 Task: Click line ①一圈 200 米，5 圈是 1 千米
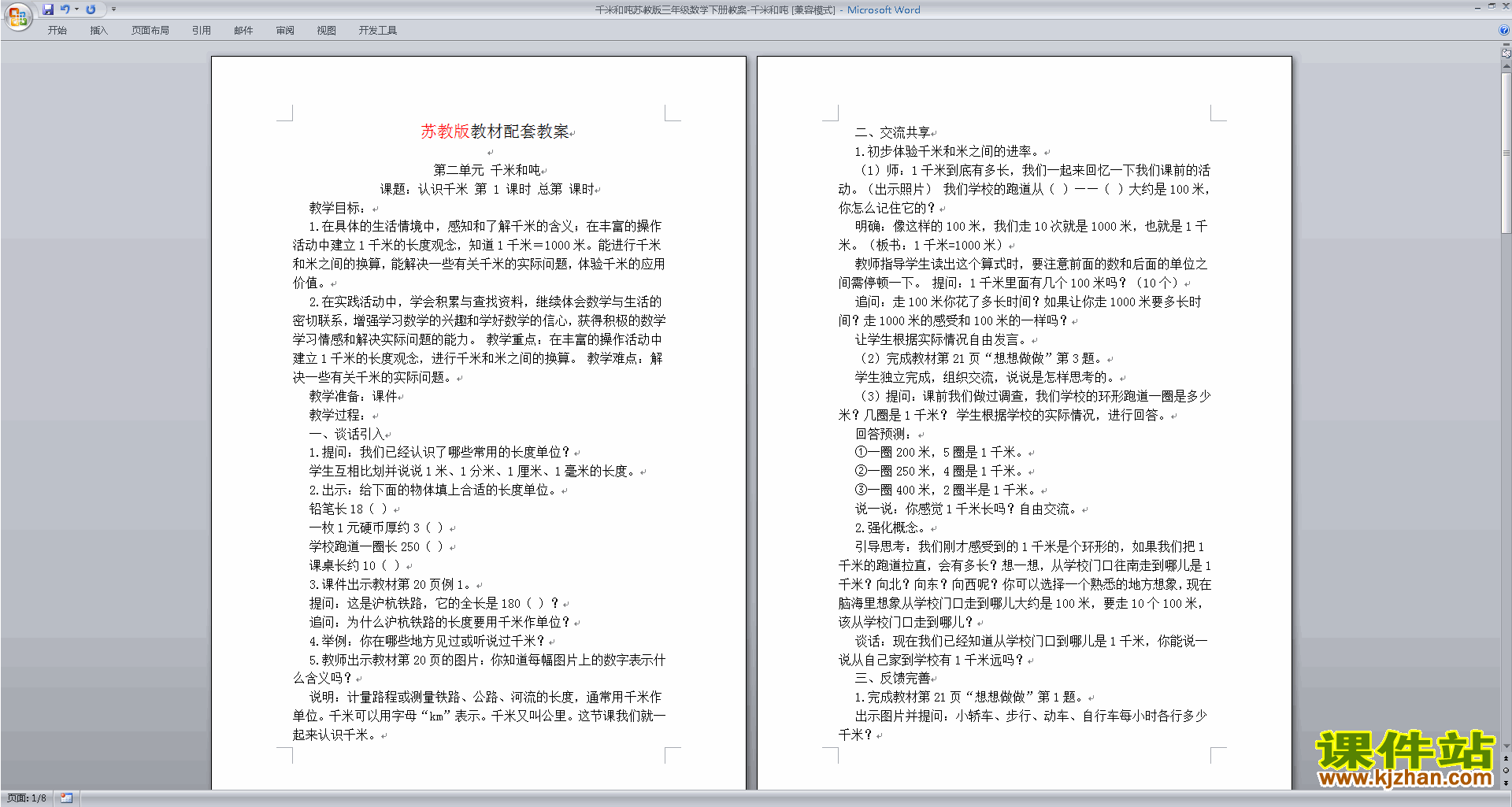[939, 453]
